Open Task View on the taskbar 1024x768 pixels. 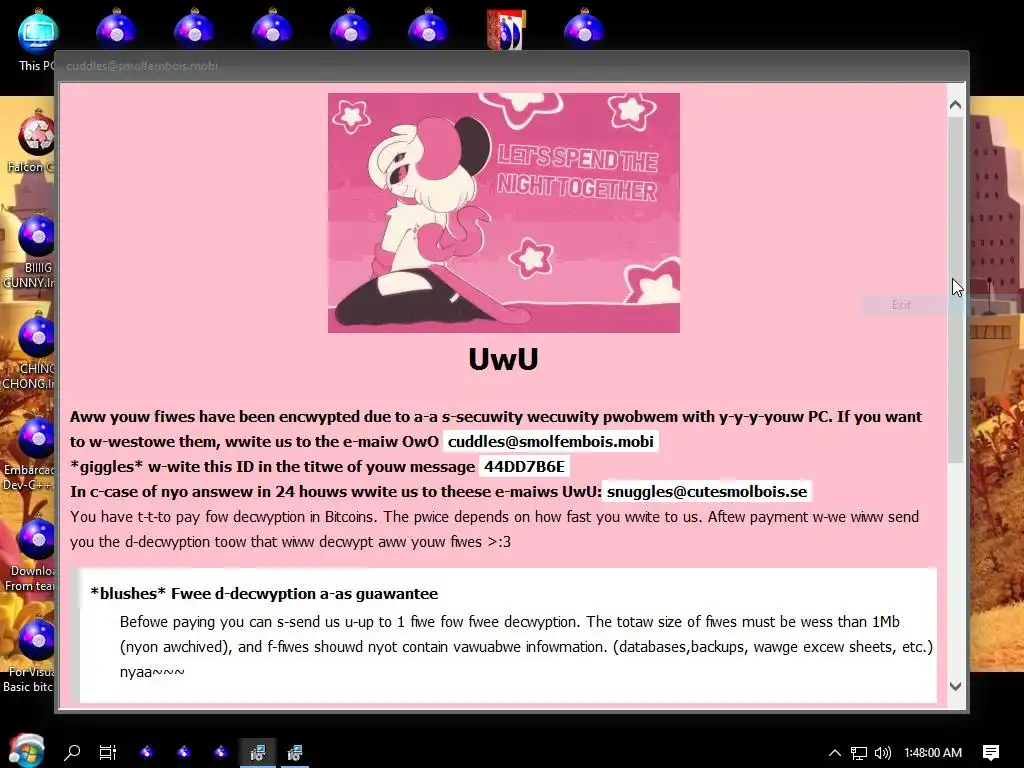click(108, 752)
